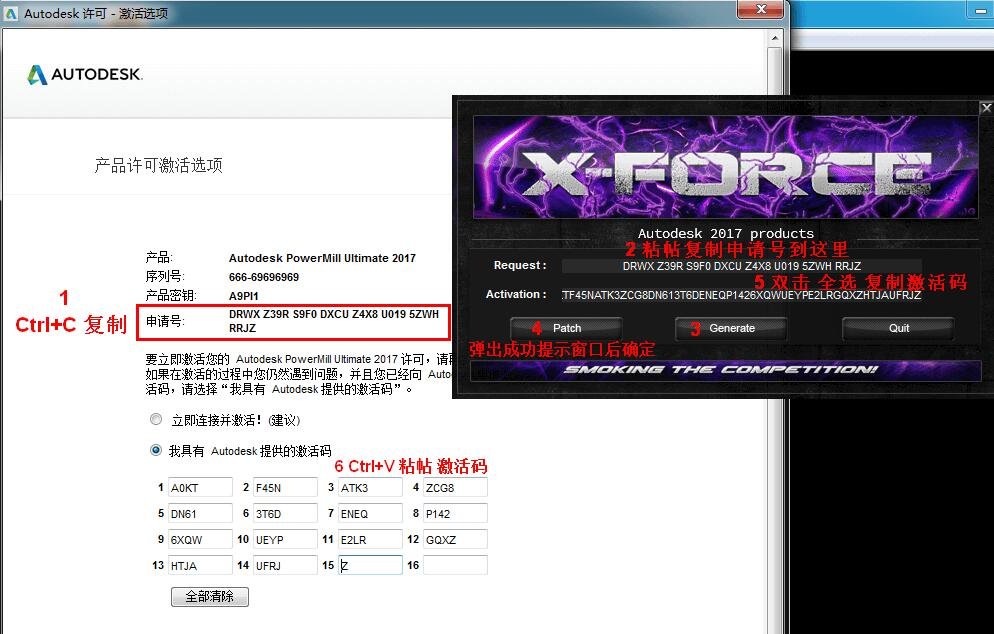Click the serial number 666-69696969
This screenshot has height=634, width=994.
[264, 277]
